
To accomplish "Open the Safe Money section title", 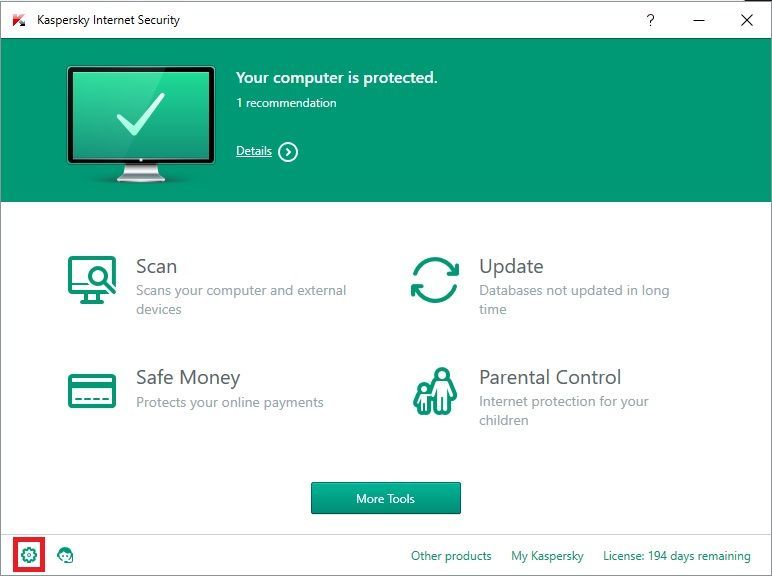I will click(x=188, y=378).
